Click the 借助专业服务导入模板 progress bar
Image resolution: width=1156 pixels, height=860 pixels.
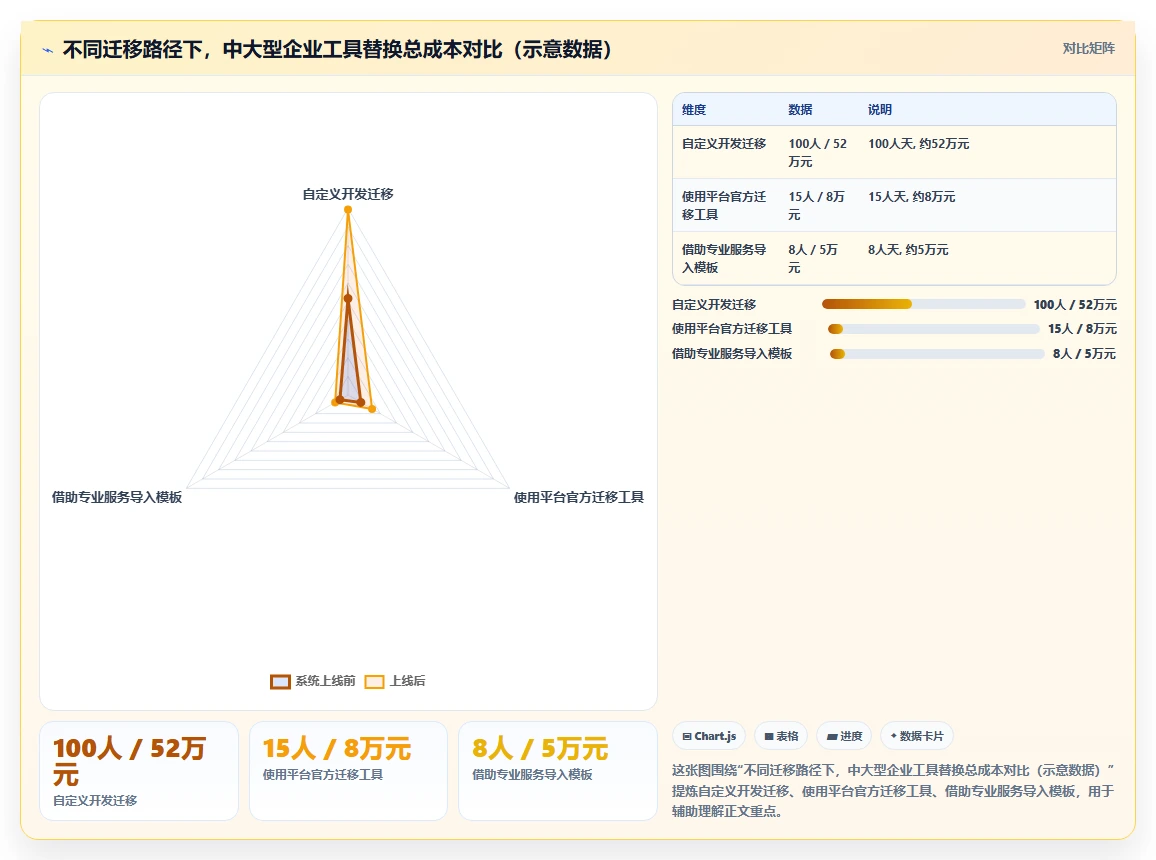[937, 354]
